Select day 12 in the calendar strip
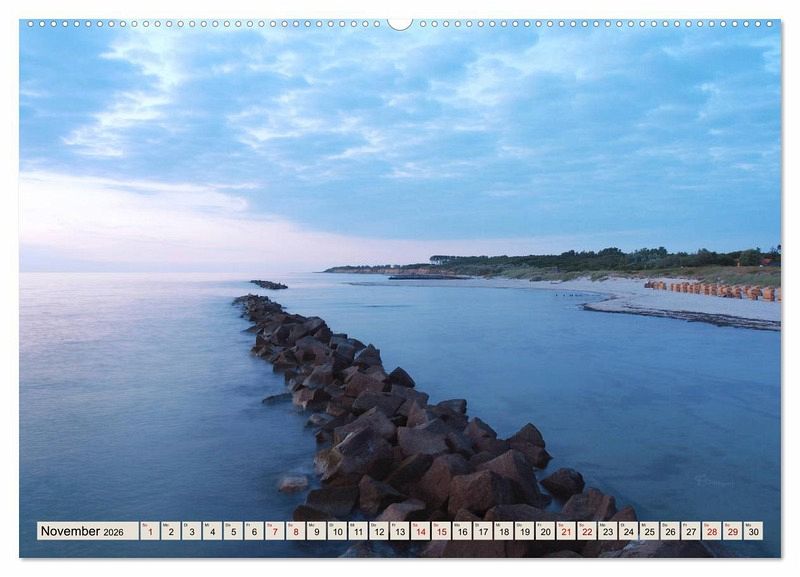 pyautogui.click(x=379, y=531)
